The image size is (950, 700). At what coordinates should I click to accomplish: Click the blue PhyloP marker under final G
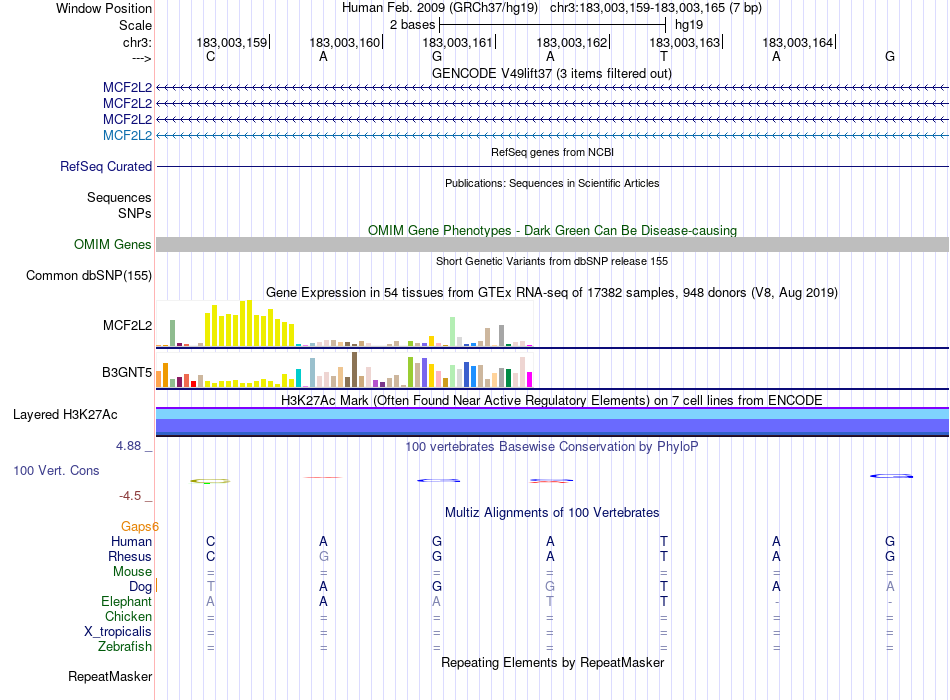coord(891,476)
